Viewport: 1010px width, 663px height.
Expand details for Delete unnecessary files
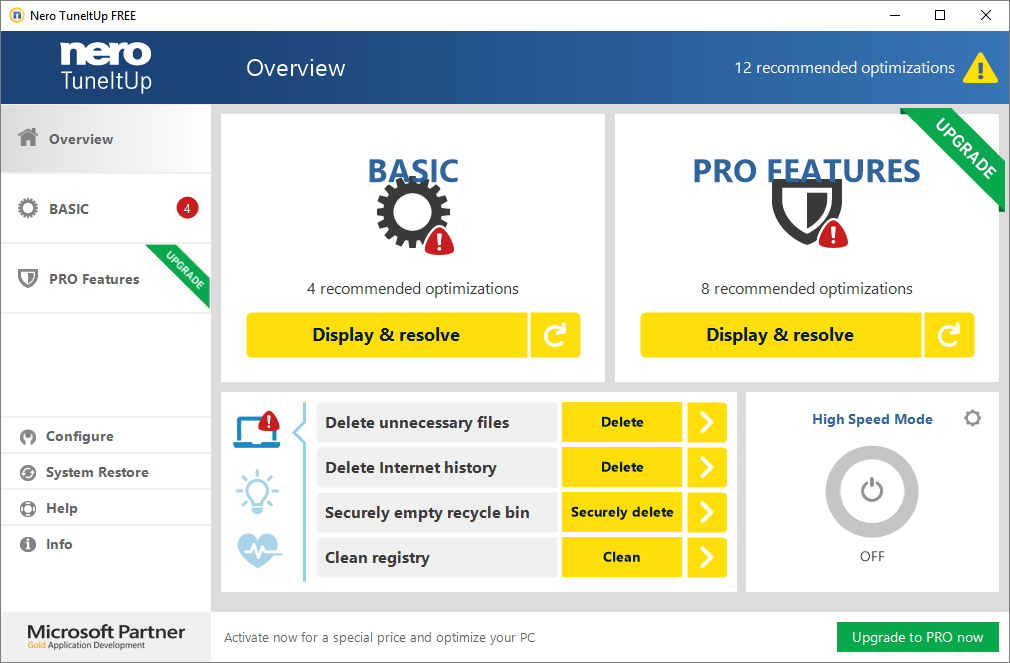(707, 423)
